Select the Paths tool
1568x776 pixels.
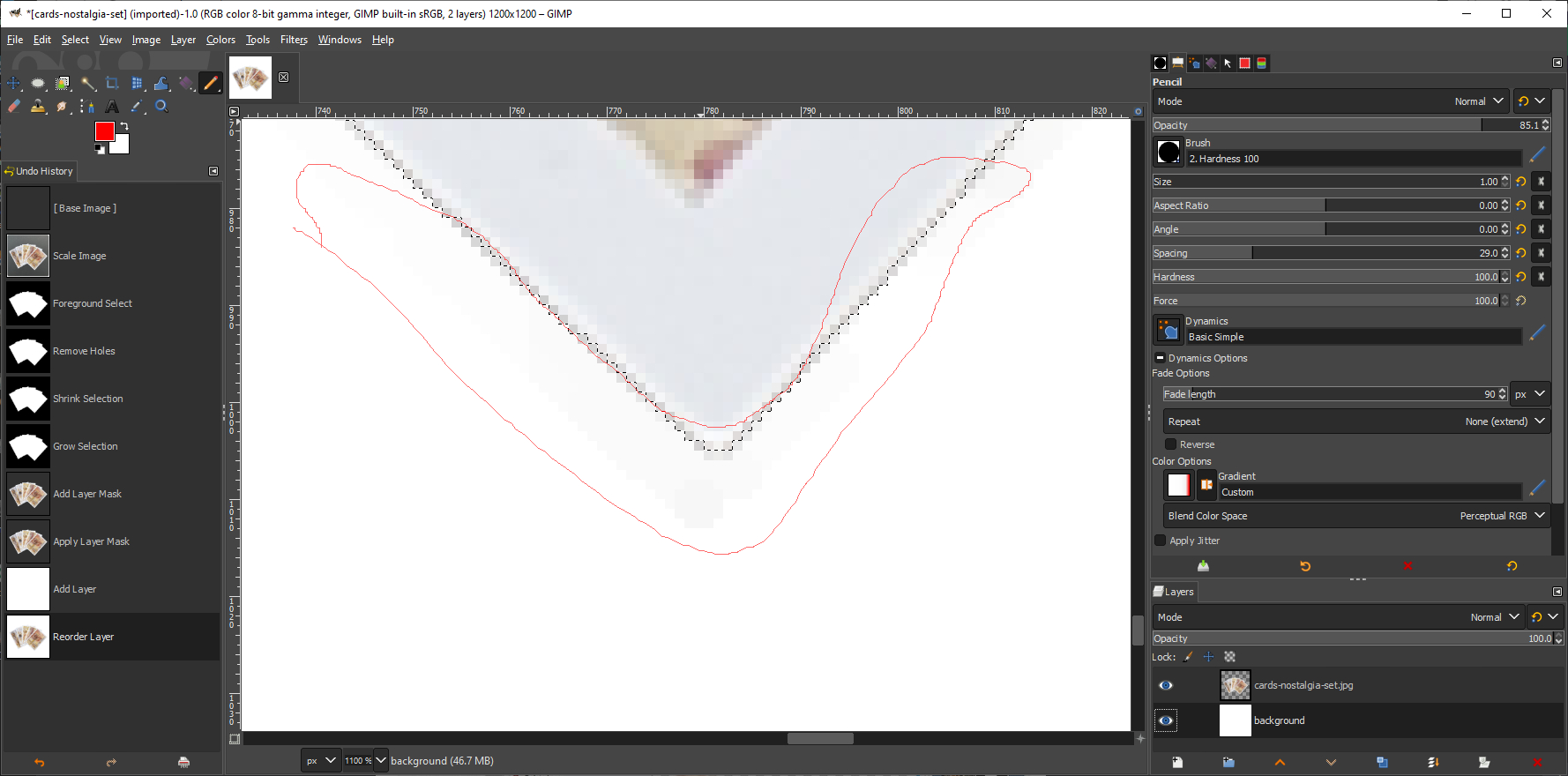(x=88, y=107)
